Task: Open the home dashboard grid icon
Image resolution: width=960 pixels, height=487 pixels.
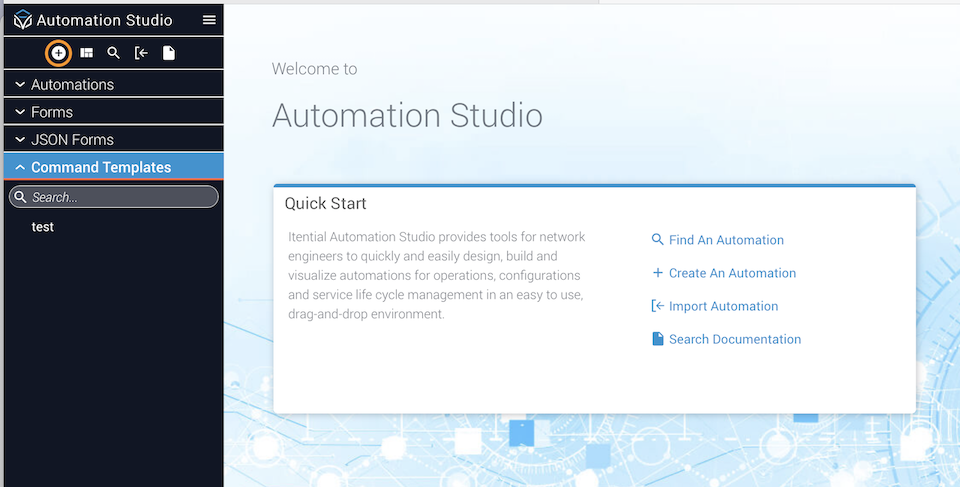Action: (86, 53)
